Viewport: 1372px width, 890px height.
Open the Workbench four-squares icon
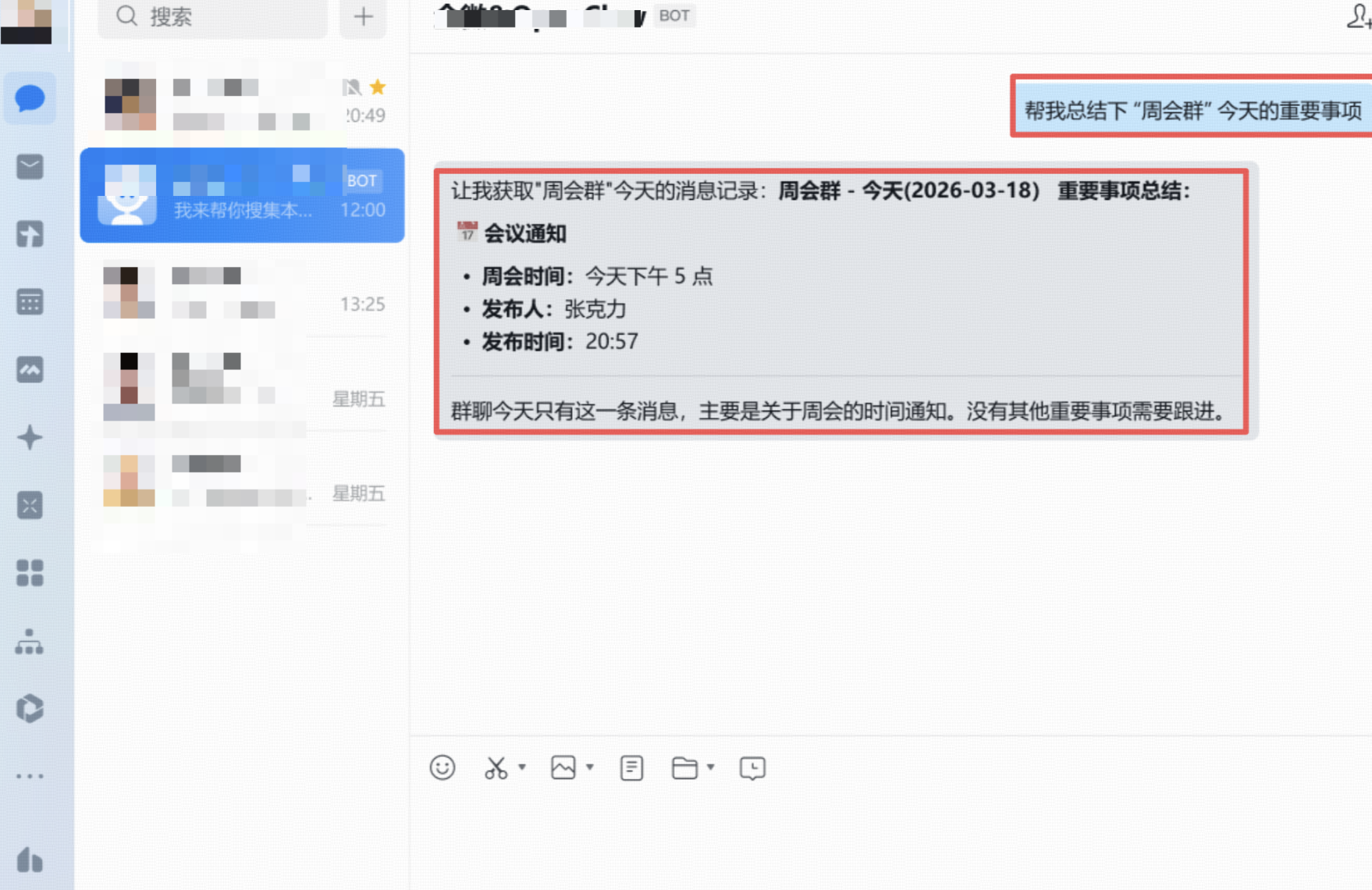pos(30,573)
